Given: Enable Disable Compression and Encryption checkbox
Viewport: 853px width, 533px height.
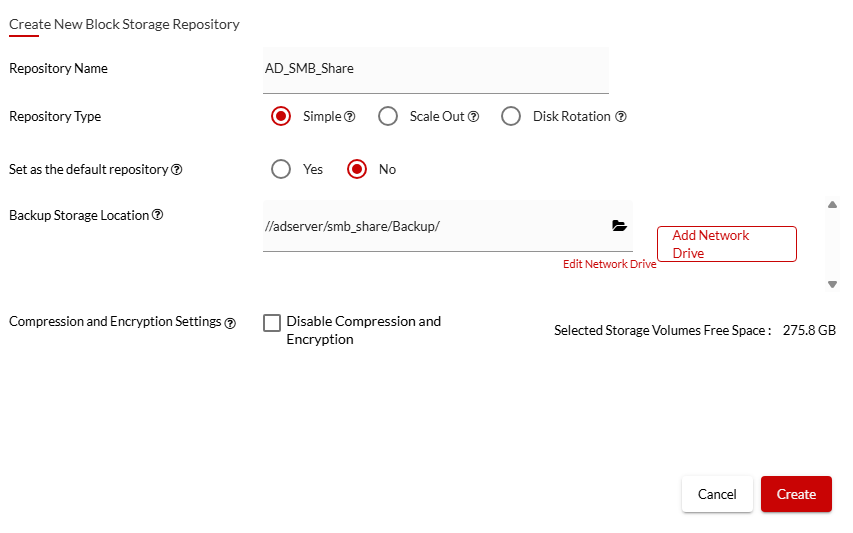Looking at the screenshot, I should 272,323.
